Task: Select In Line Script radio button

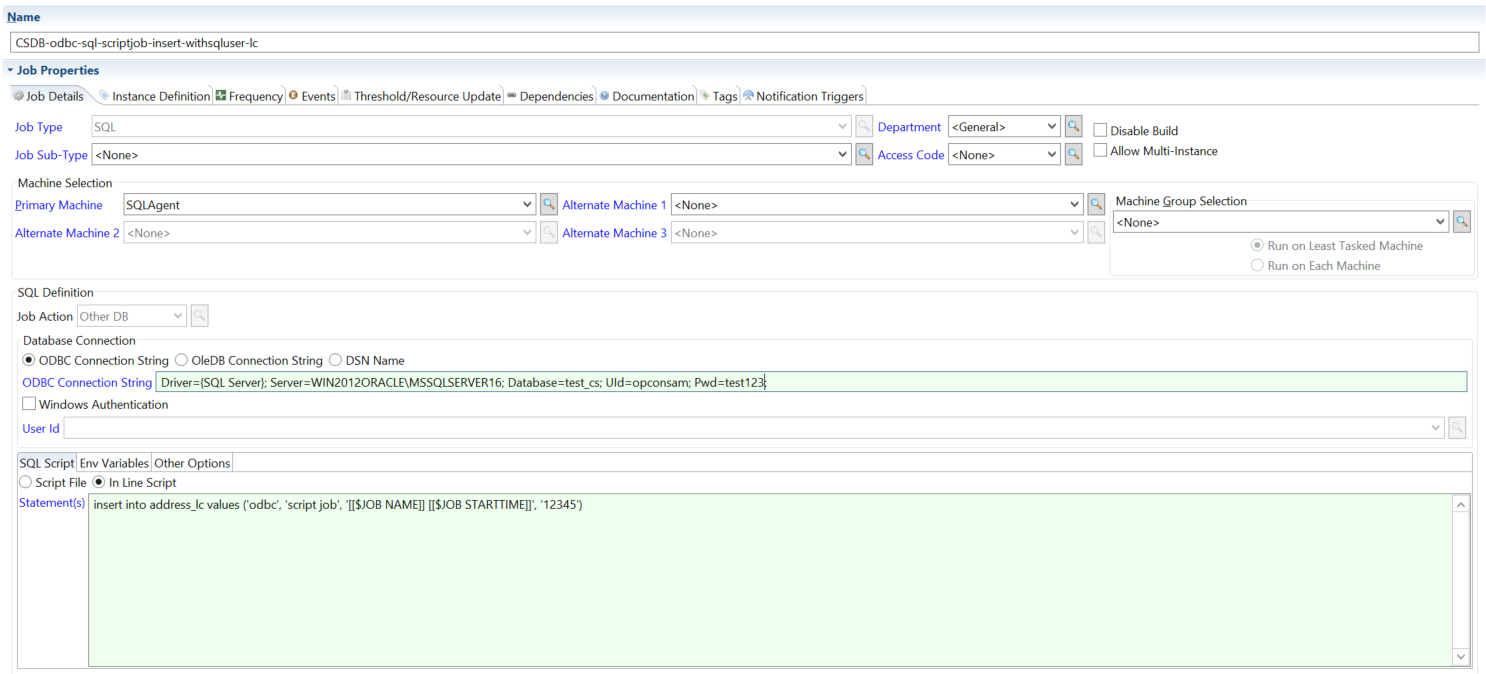Action: coord(99,482)
